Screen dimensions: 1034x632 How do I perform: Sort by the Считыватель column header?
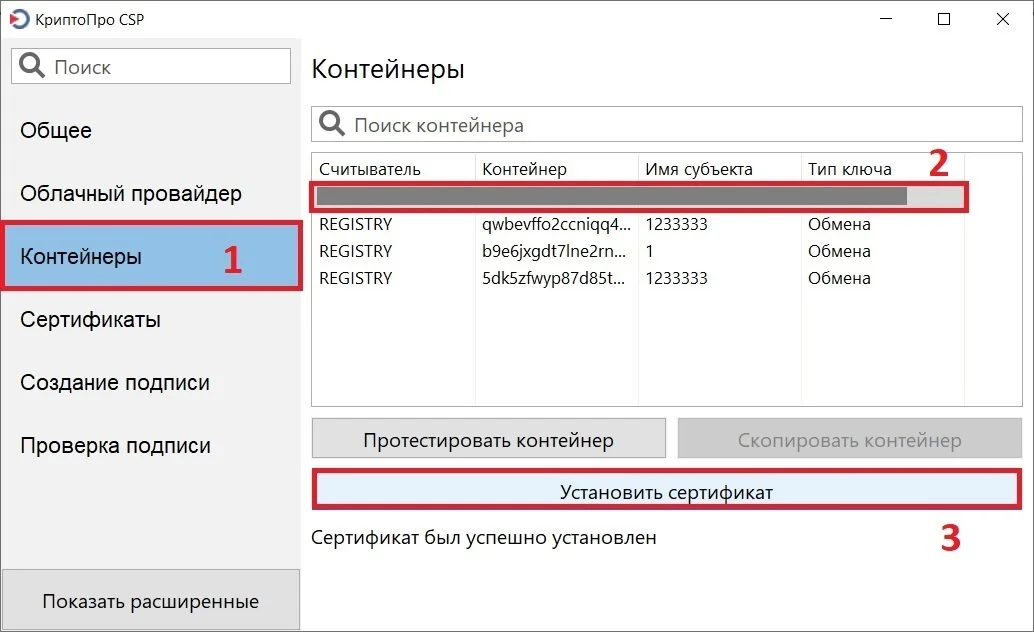click(x=393, y=169)
